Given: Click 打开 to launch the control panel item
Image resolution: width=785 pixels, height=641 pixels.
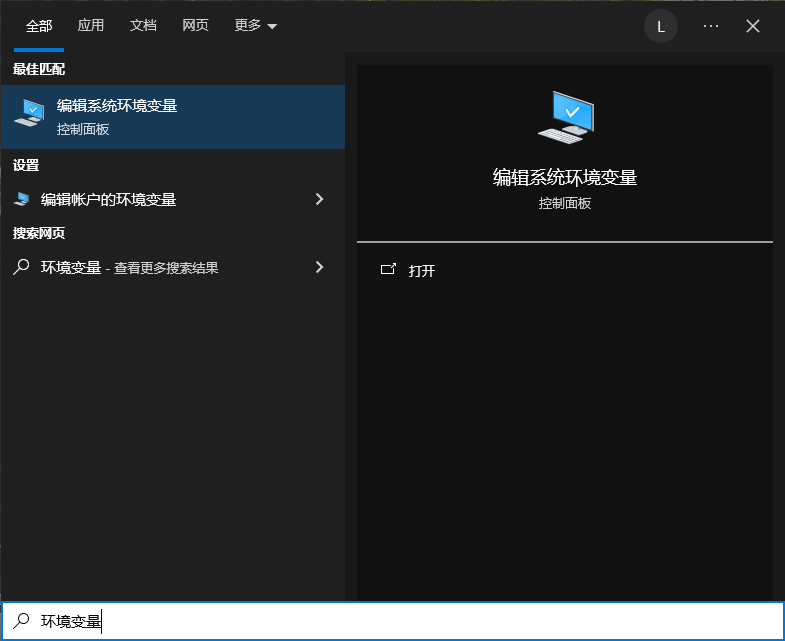Looking at the screenshot, I should 422,271.
